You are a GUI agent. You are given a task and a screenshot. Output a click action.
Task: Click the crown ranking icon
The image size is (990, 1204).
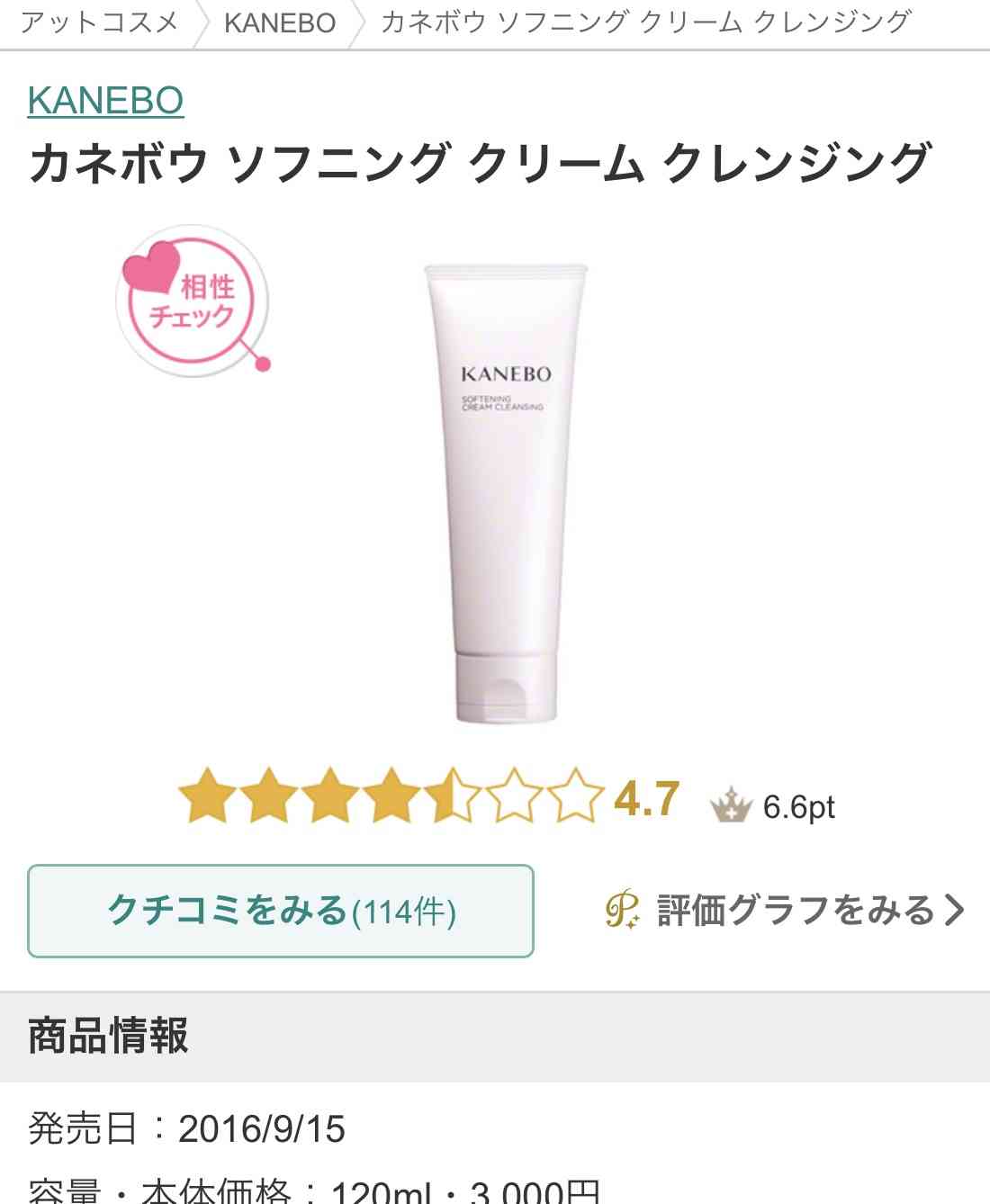pyautogui.click(x=731, y=804)
